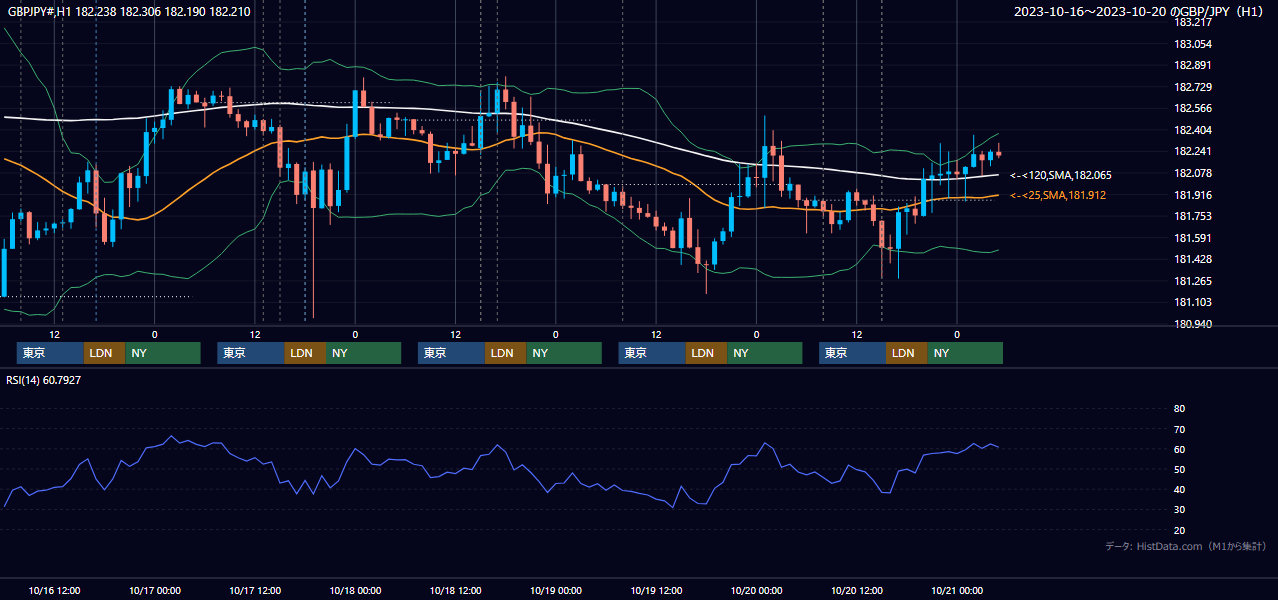Click the RSI scale value 70
1278x600 pixels.
coord(1179,429)
